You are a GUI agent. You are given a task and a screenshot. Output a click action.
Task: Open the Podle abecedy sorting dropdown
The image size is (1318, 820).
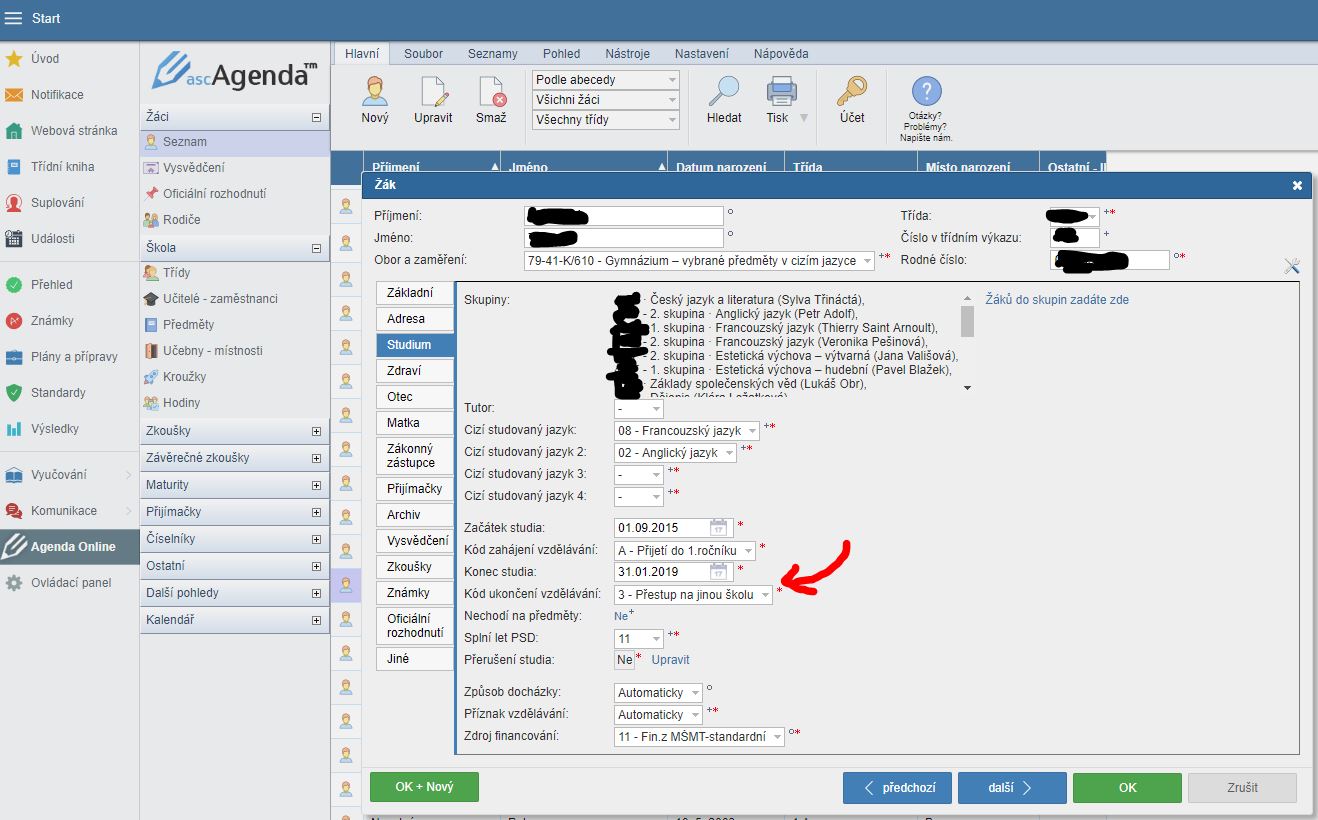pos(672,80)
